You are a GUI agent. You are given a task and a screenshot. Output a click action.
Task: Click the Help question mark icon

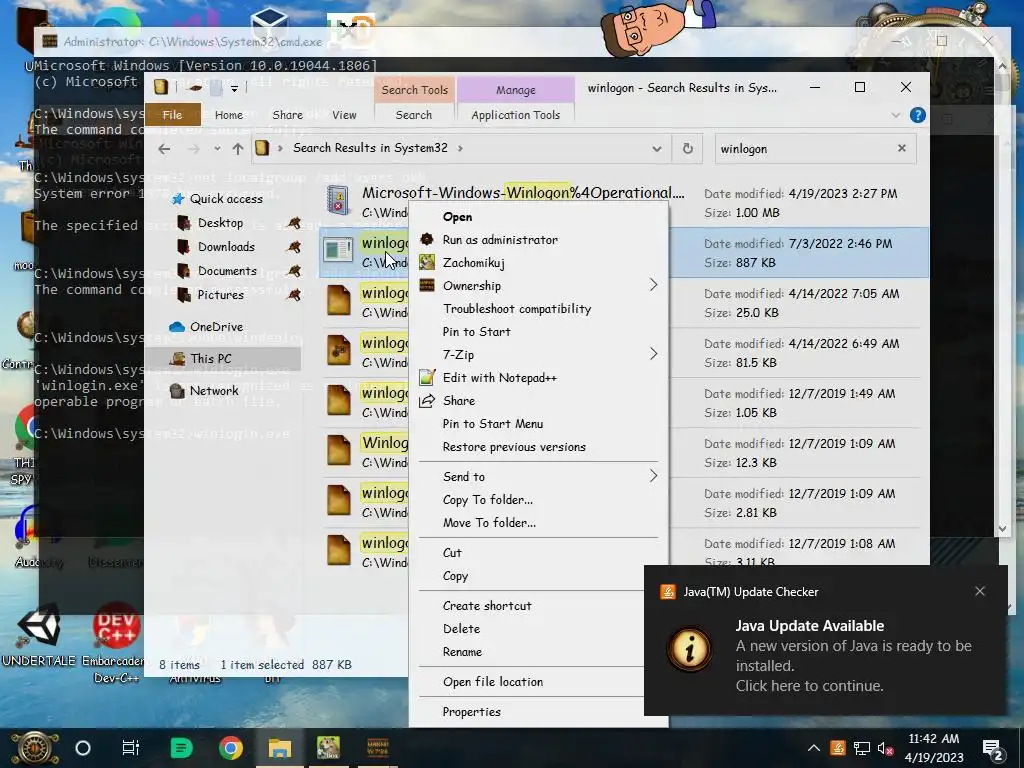[x=918, y=115]
